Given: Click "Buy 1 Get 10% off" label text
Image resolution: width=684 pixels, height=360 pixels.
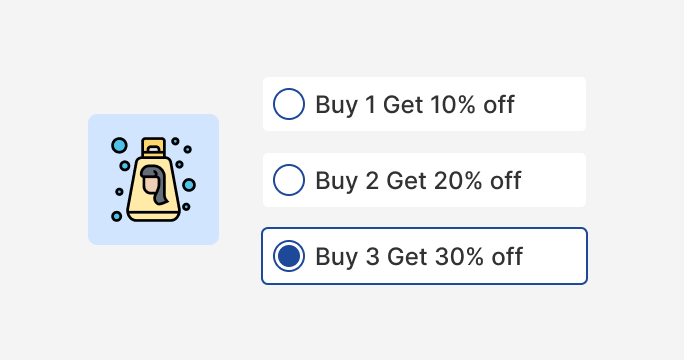Looking at the screenshot, I should 415,105.
